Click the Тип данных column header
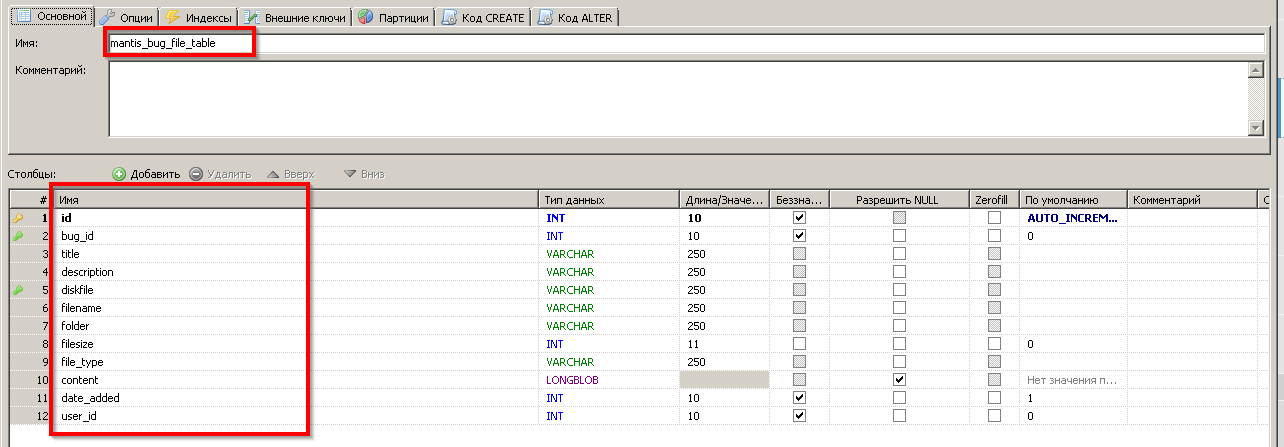 [x=610, y=200]
